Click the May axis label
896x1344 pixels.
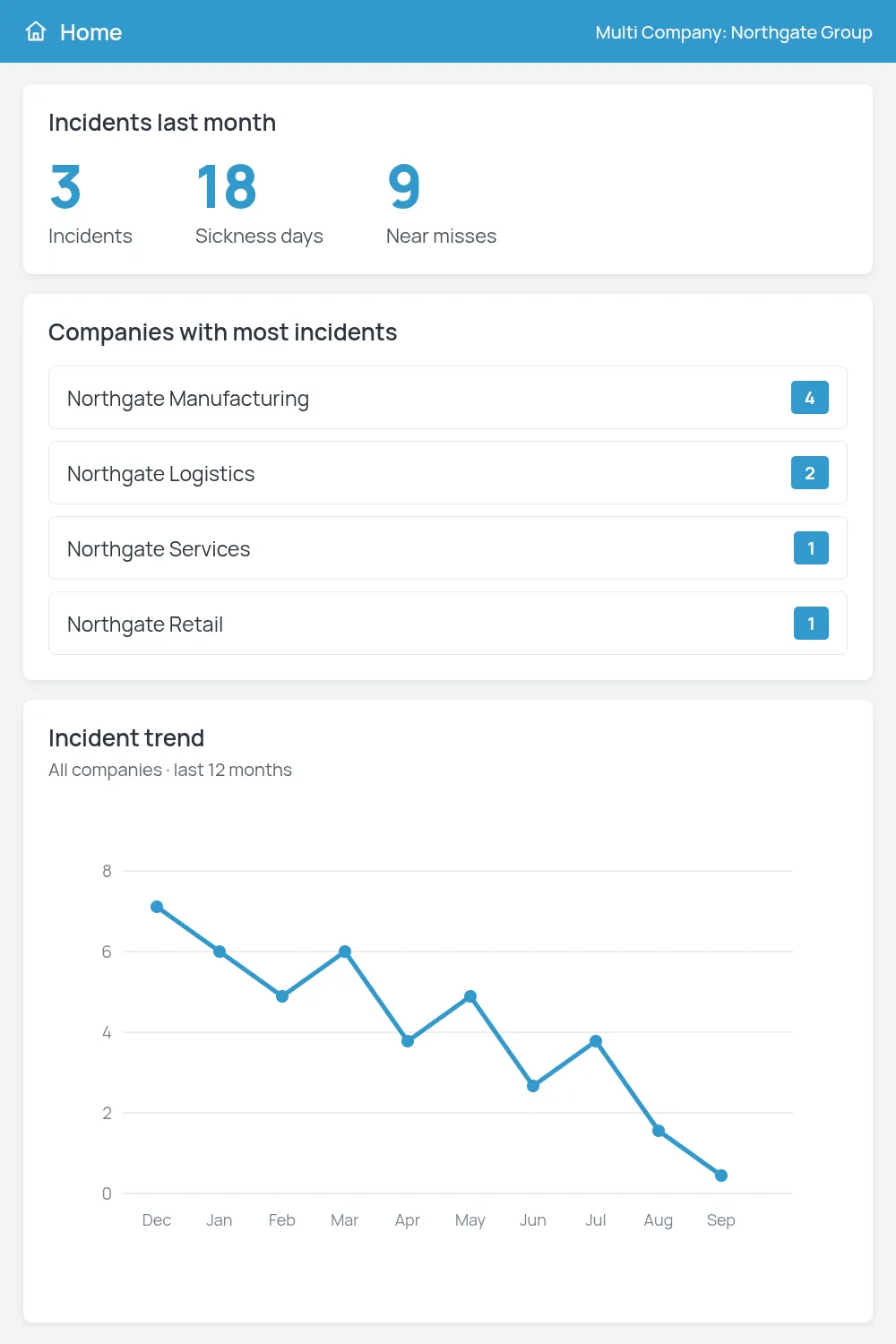point(470,1220)
